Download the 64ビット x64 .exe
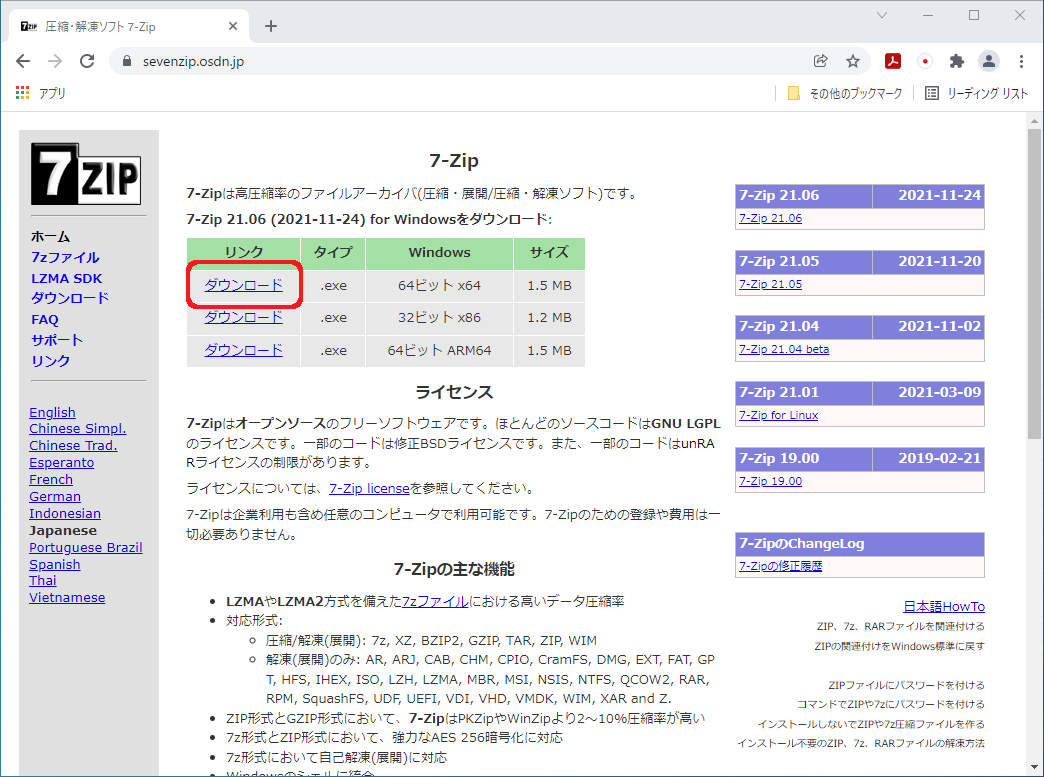1044x777 pixels. (x=244, y=285)
